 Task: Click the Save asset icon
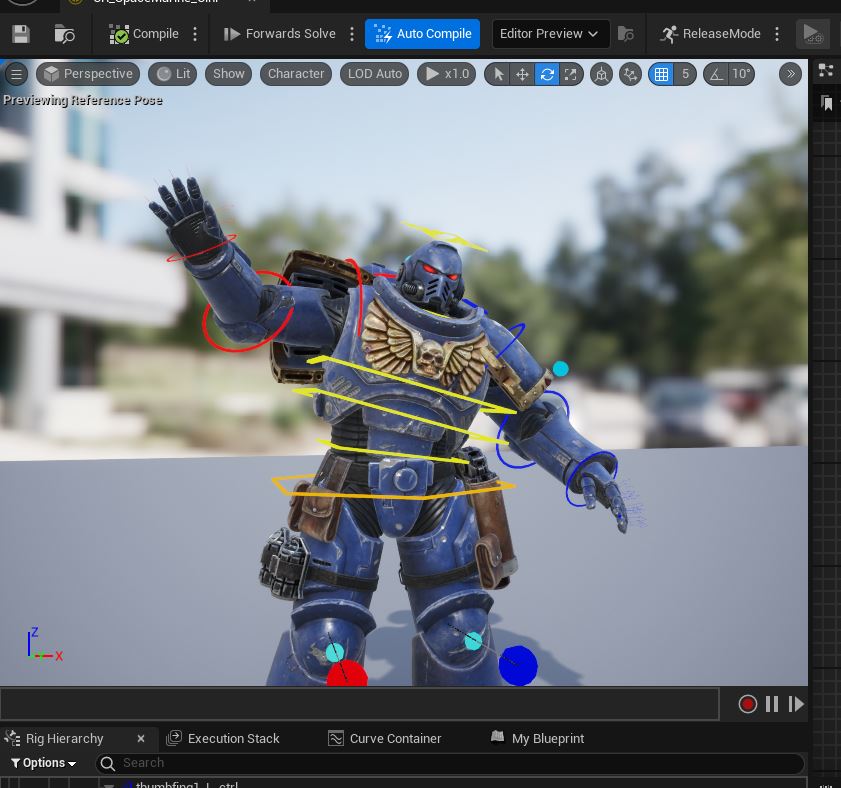click(21, 34)
